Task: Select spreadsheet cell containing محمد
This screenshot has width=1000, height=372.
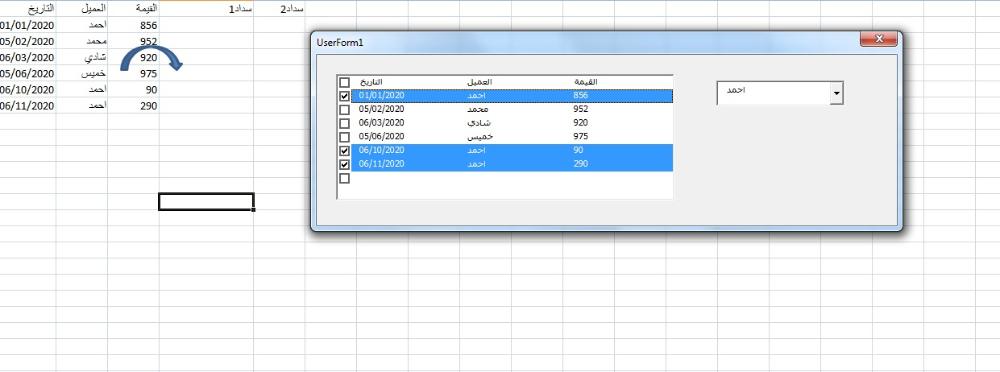Action: 82,41
